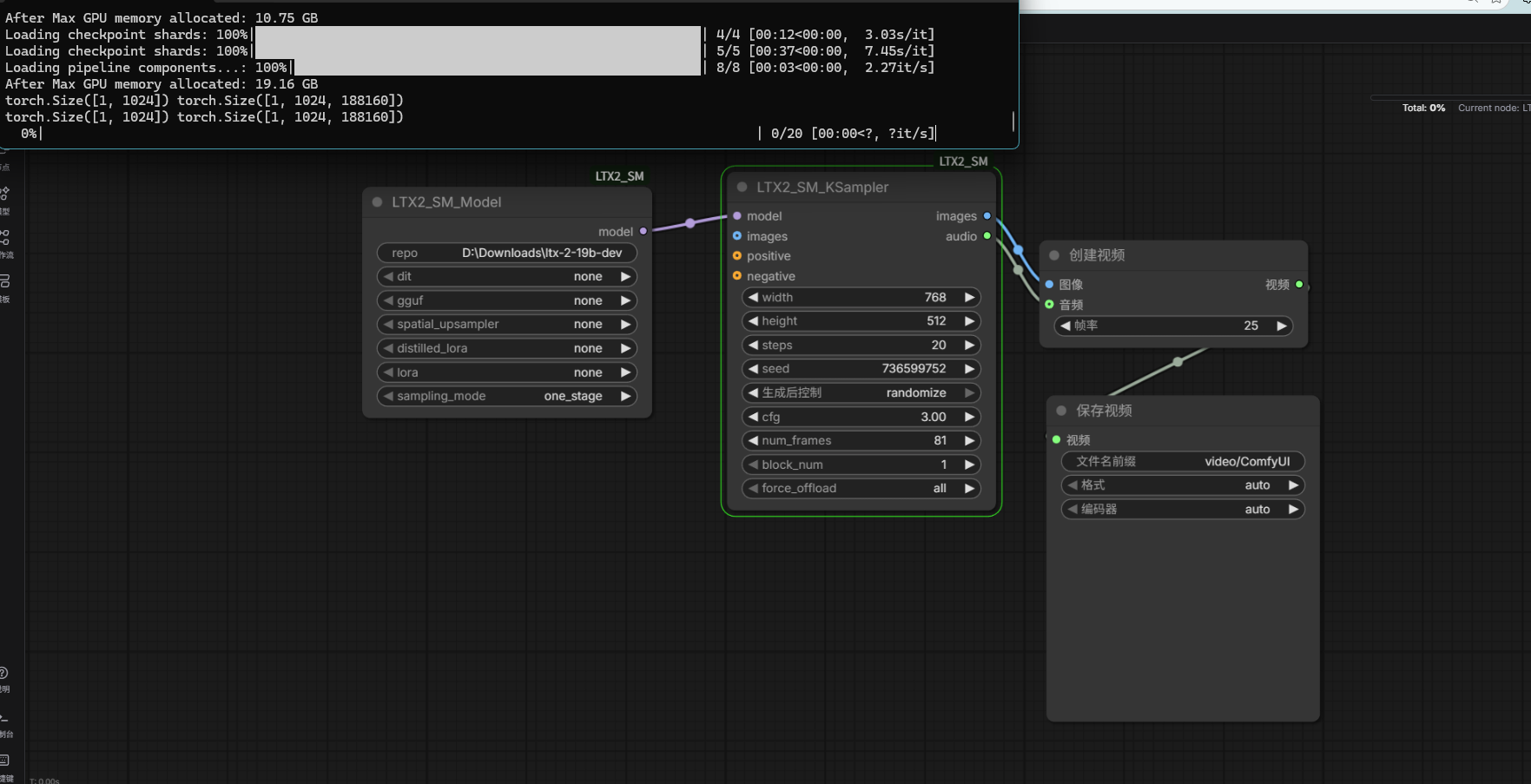The width and height of the screenshot is (1531, 784).
Task: Open the 编码器 auto dropdown
Action: coord(1183,510)
